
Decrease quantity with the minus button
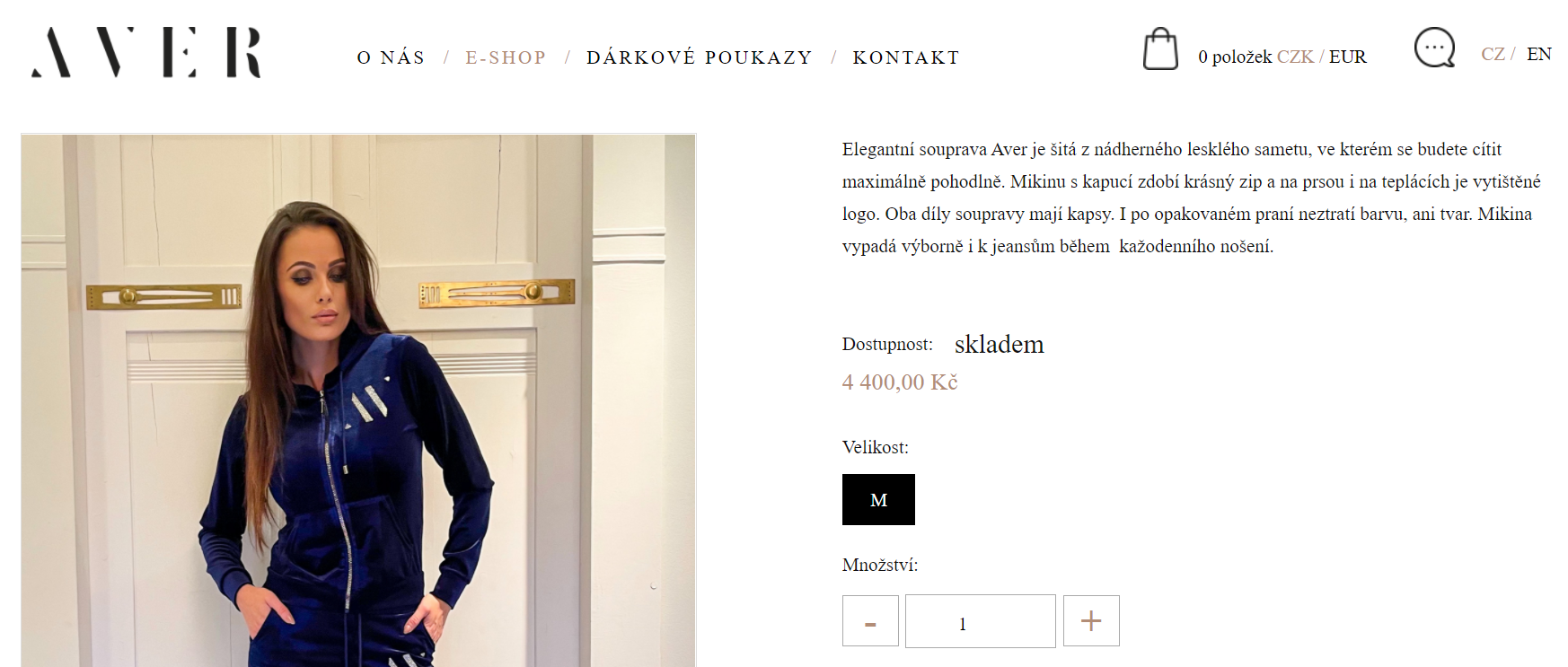[870, 620]
